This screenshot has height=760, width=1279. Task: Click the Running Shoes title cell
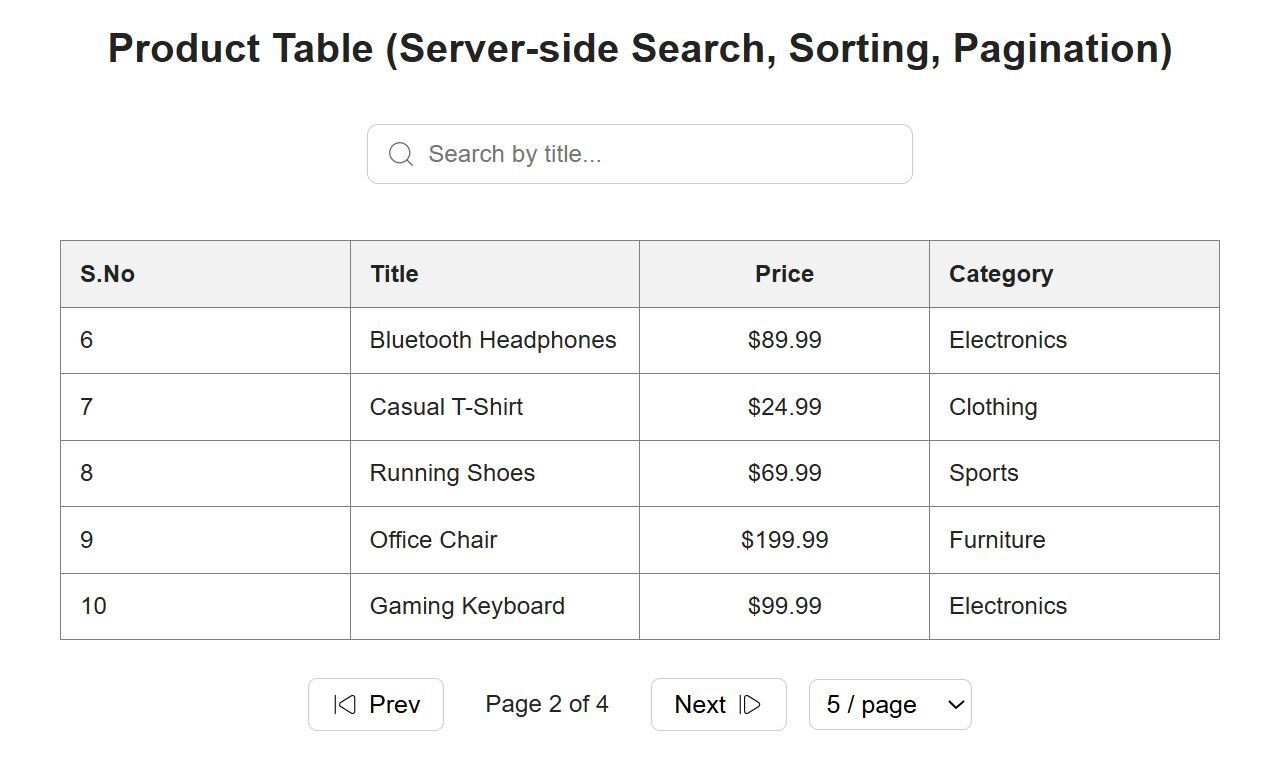[452, 473]
